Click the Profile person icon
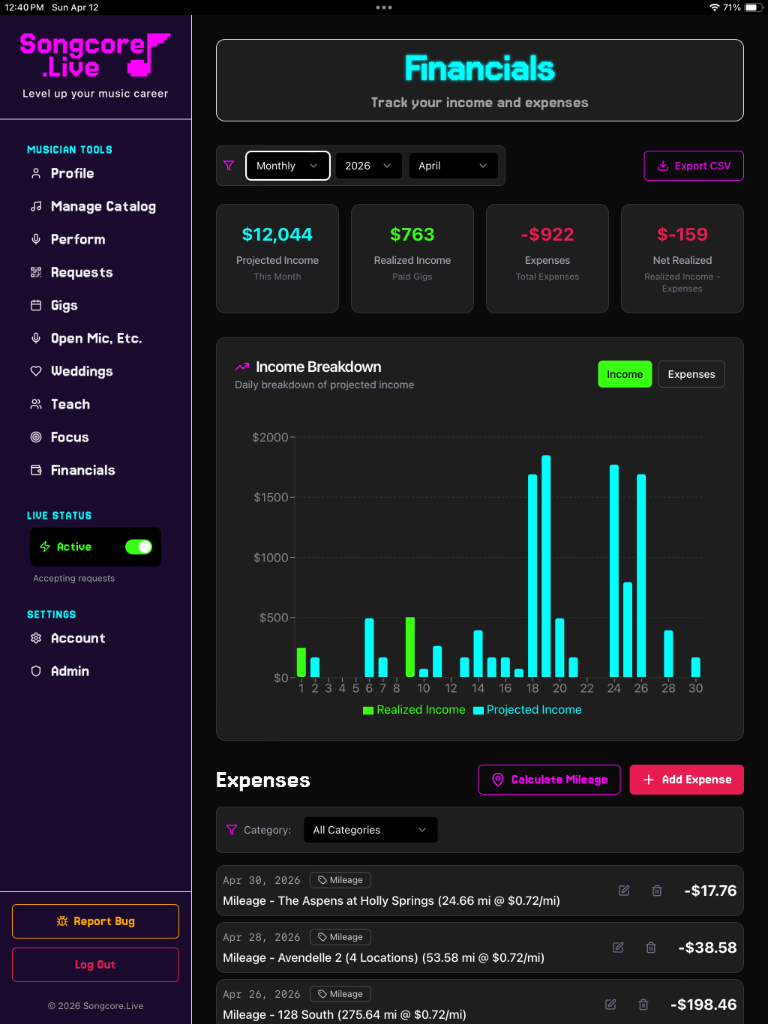The height and width of the screenshot is (1024, 768). [36, 173]
